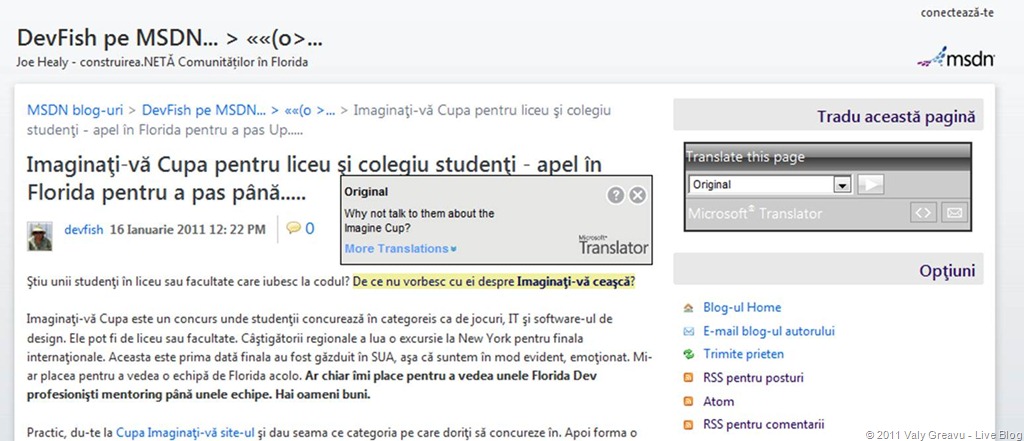Screen dimensions: 1024x441
Task: Open Blog-ul Home link
Action: [742, 307]
